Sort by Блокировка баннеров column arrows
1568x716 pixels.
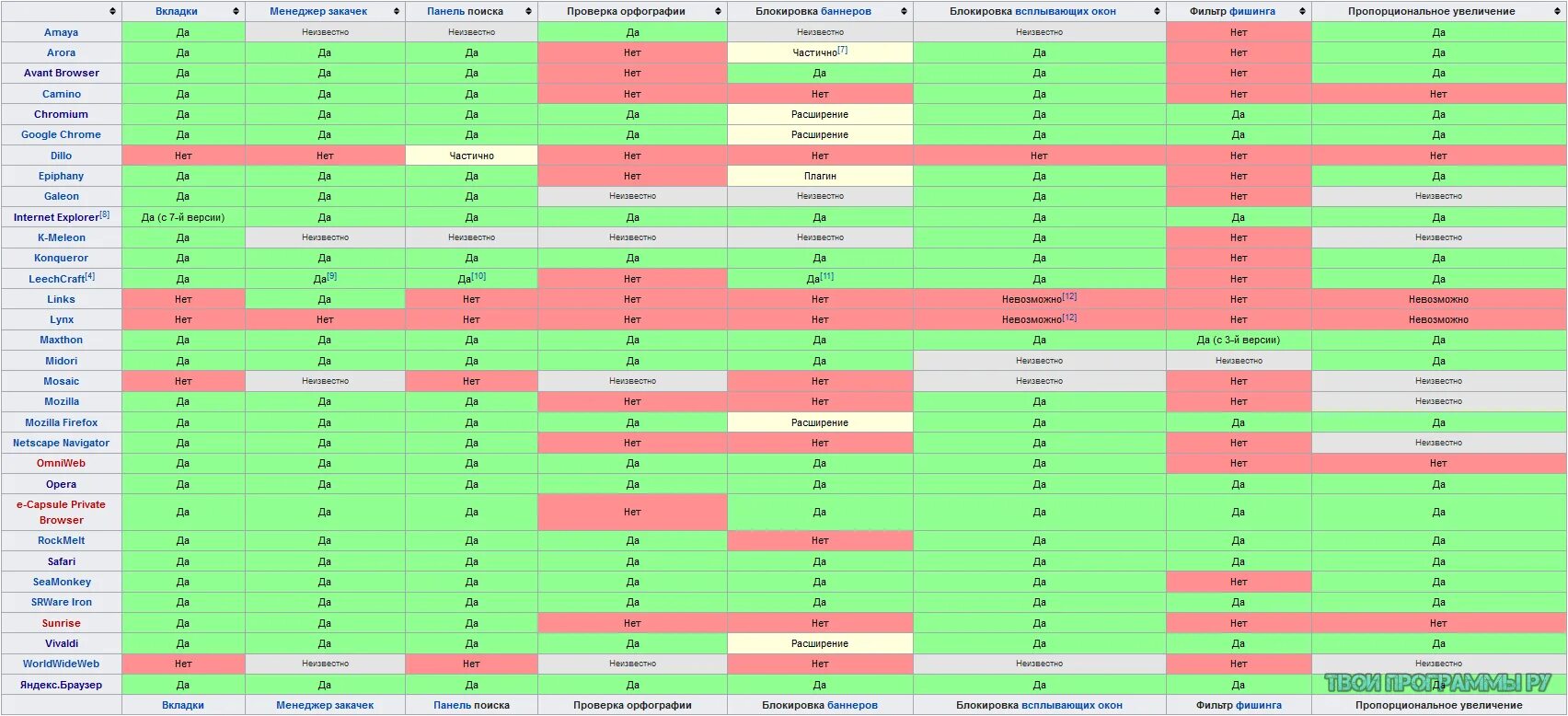pos(904,12)
